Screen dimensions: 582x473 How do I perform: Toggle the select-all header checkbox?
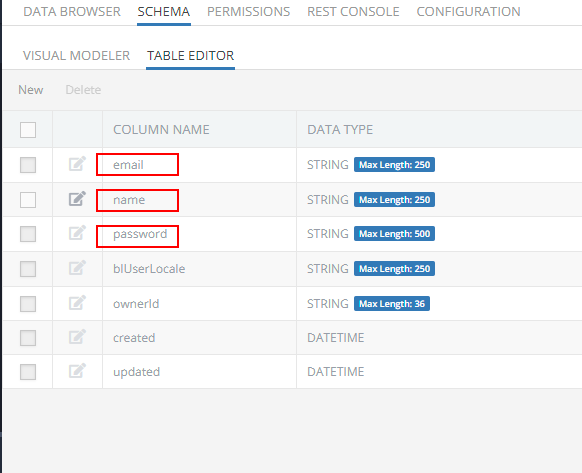(x=28, y=130)
